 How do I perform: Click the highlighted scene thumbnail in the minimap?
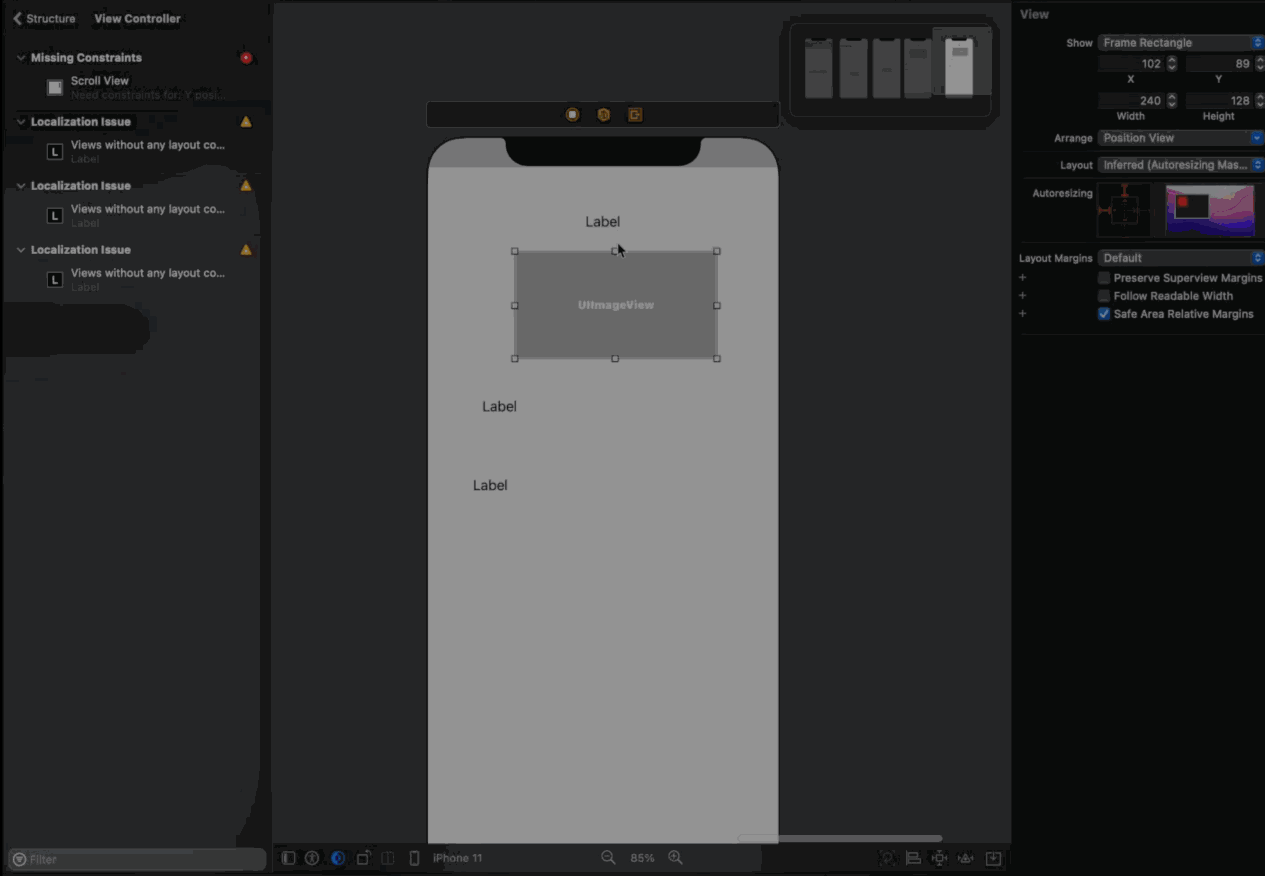click(959, 67)
